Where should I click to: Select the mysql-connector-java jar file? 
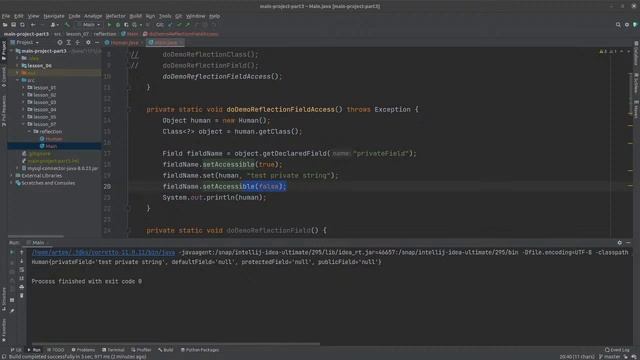tap(62, 168)
